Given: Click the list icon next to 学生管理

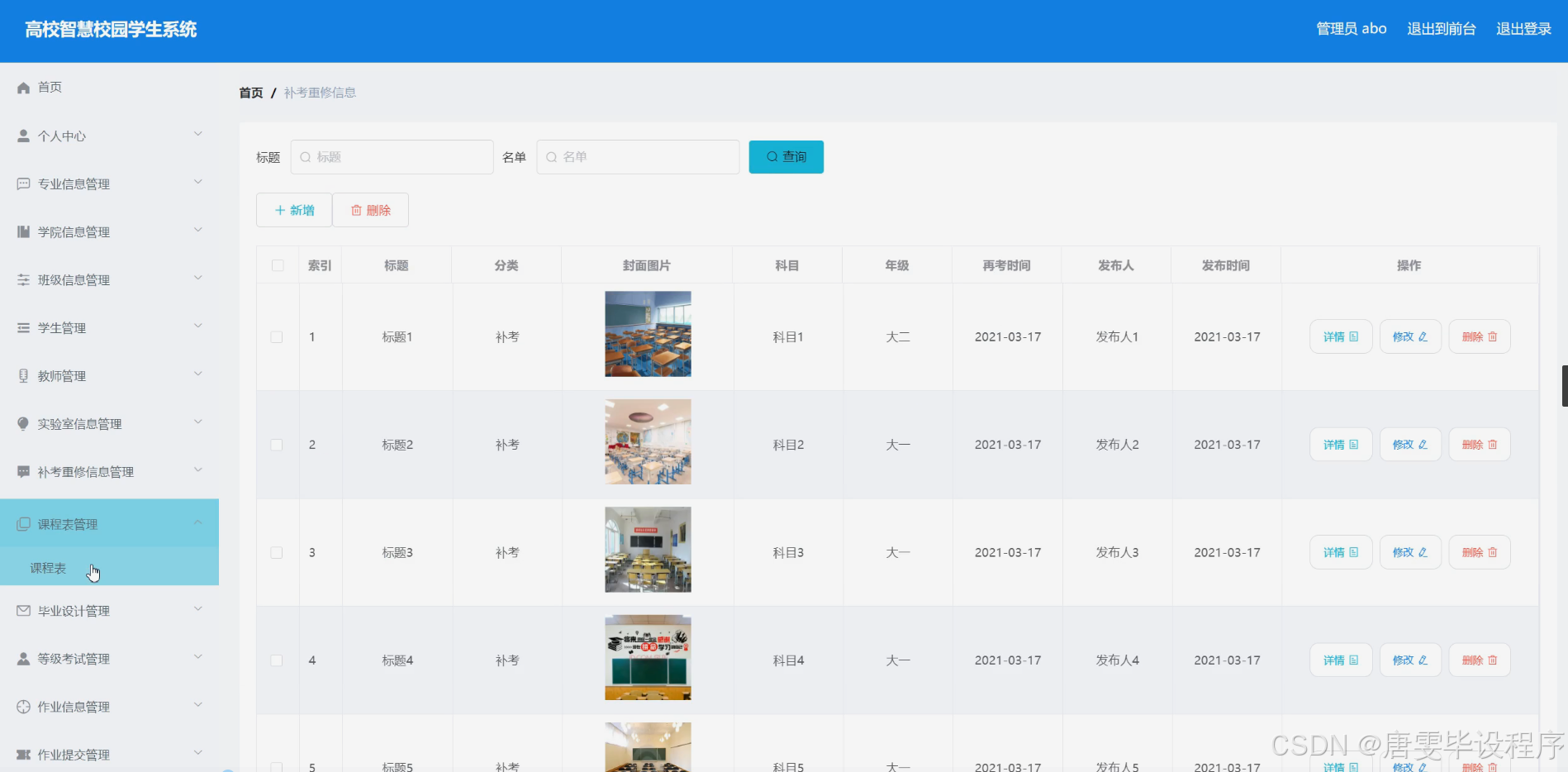Looking at the screenshot, I should click(x=23, y=327).
